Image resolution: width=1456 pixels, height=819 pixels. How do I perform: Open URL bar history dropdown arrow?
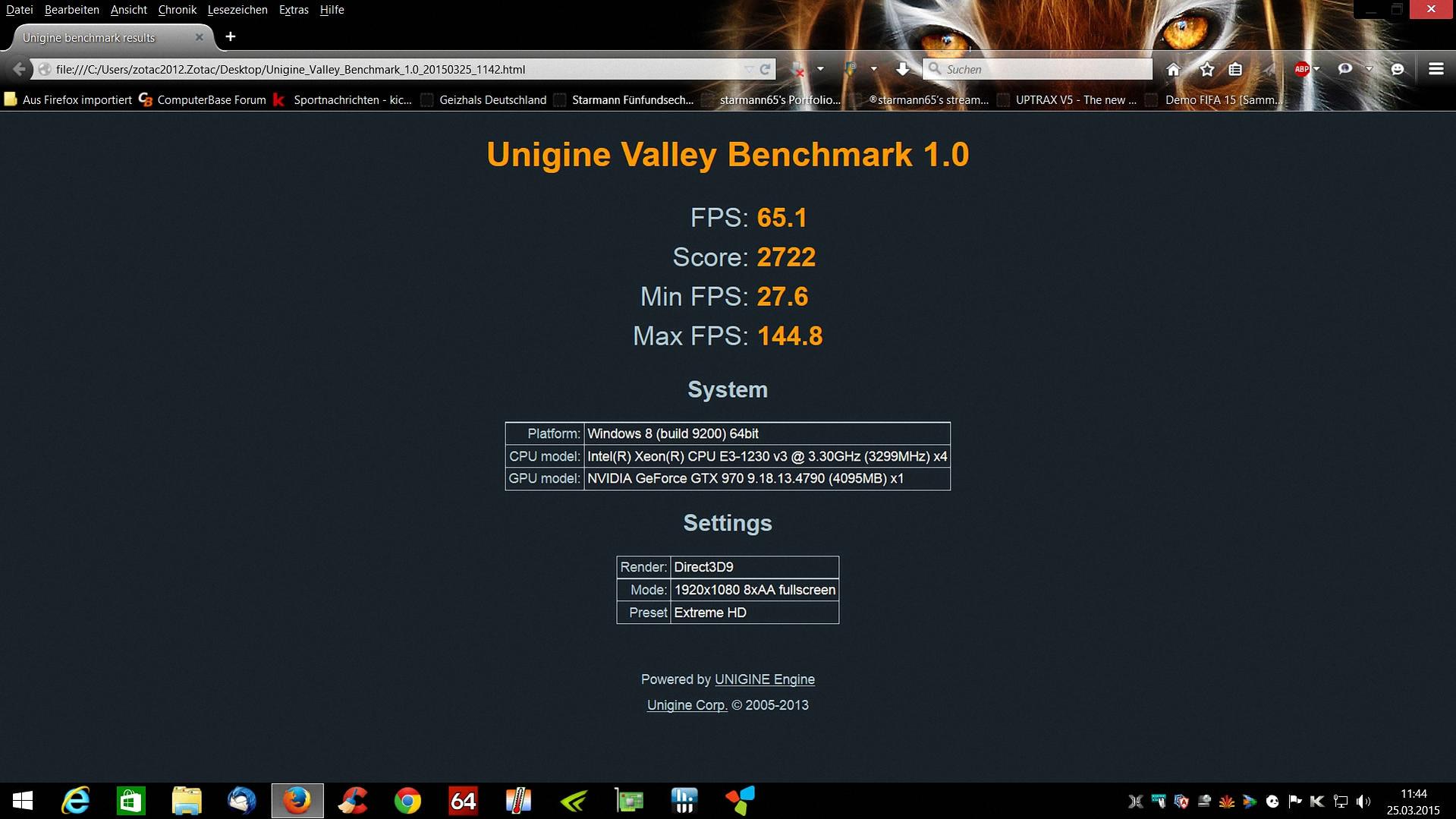point(749,69)
